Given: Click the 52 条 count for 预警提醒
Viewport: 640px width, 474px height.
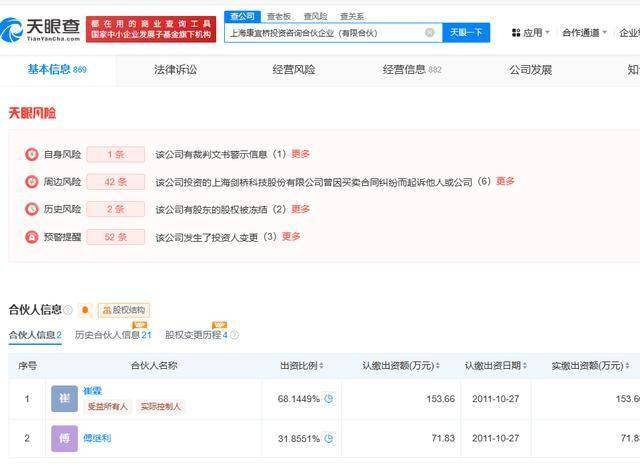Looking at the screenshot, I should [116, 237].
